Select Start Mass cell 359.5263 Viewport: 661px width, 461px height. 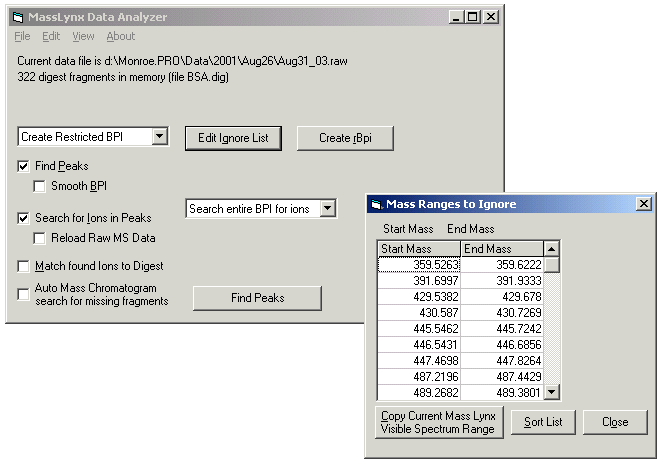tap(419, 265)
